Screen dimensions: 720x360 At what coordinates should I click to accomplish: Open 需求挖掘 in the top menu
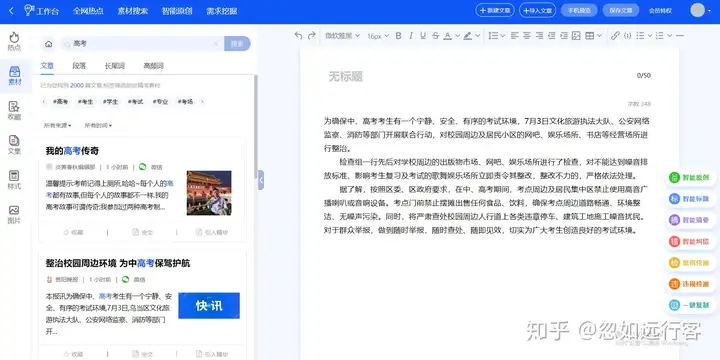(222, 11)
